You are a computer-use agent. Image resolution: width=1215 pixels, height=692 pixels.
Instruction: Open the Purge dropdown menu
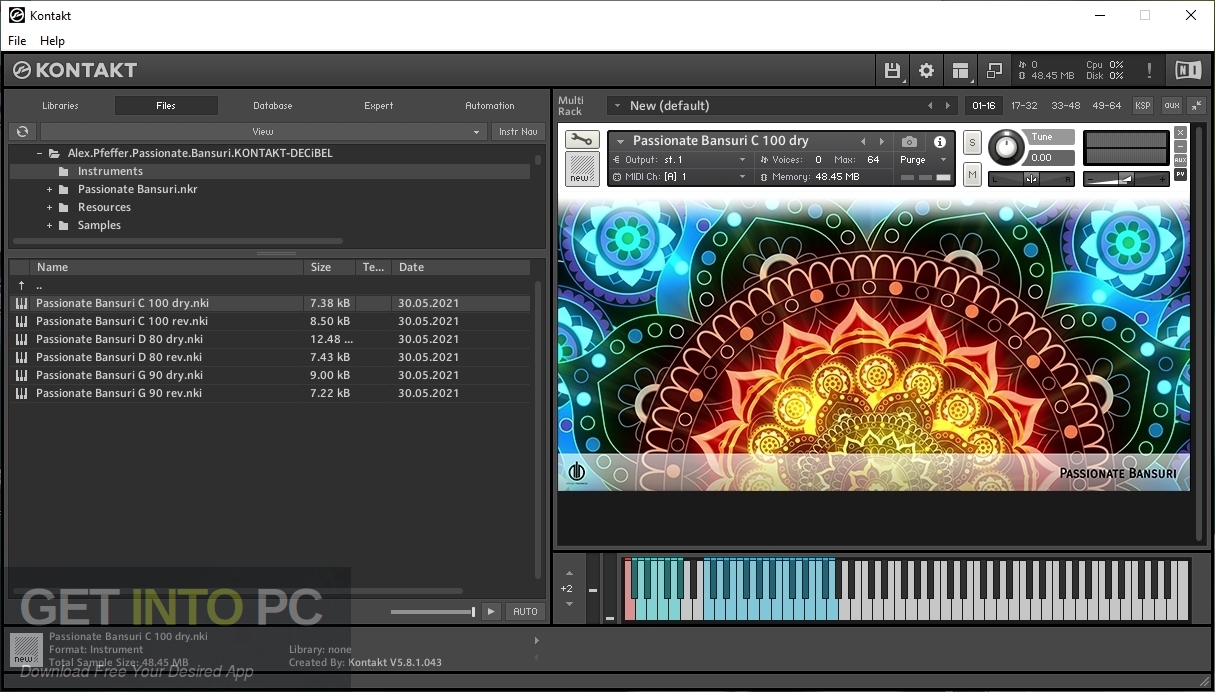923,160
